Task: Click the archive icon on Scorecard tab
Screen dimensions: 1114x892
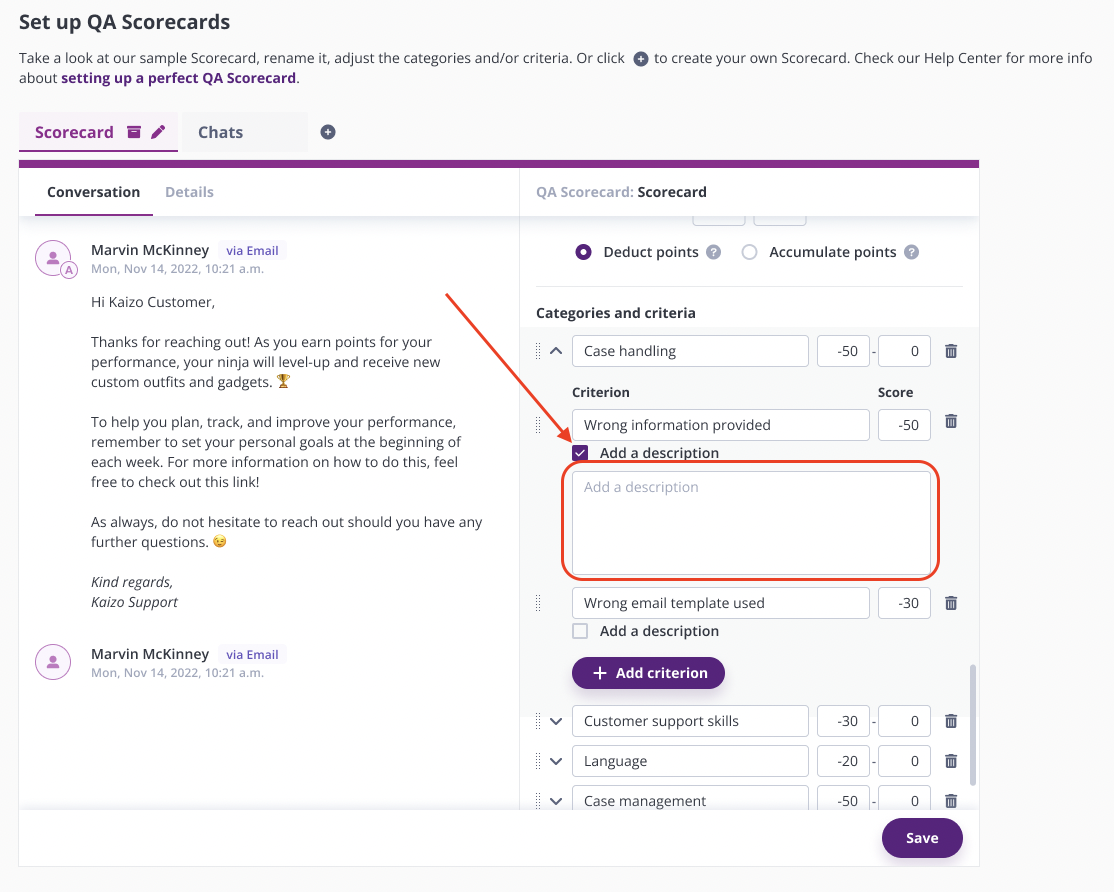Action: coord(134,131)
